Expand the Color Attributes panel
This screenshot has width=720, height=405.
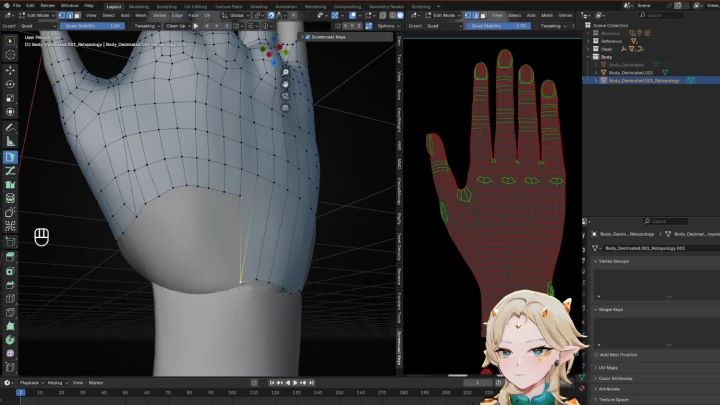tap(615, 378)
